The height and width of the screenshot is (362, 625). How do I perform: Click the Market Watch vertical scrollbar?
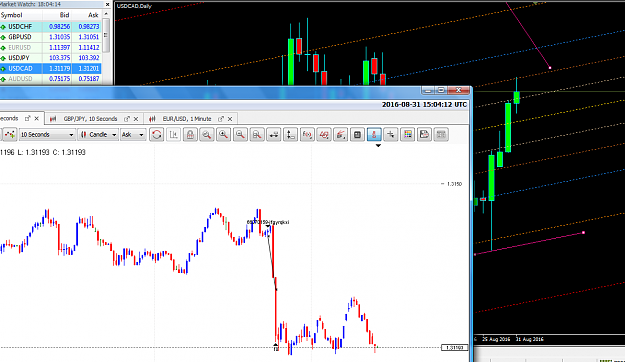(x=106, y=36)
